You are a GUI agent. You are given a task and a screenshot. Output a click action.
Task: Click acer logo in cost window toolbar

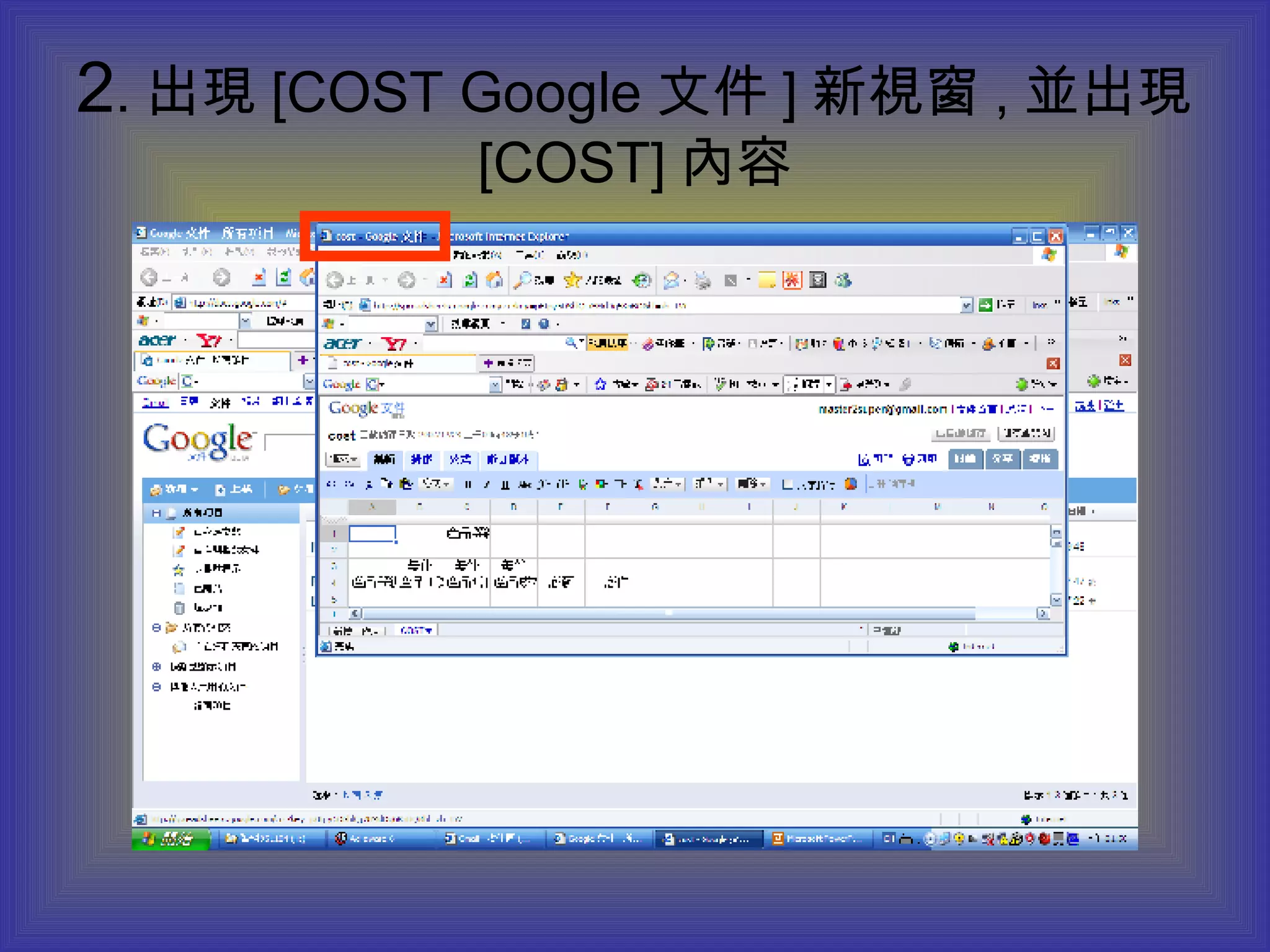[x=342, y=343]
